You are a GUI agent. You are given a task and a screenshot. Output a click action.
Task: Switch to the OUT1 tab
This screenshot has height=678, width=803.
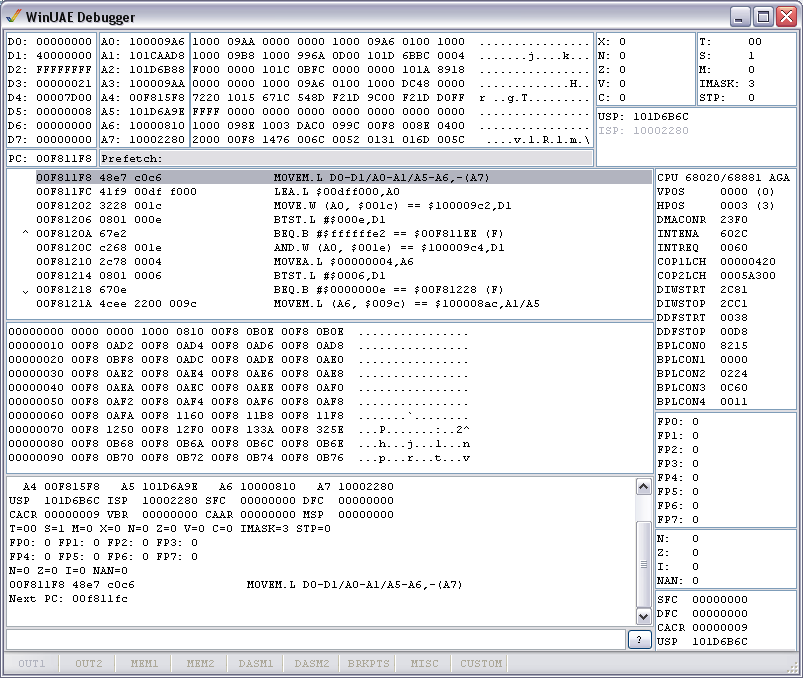[32, 663]
